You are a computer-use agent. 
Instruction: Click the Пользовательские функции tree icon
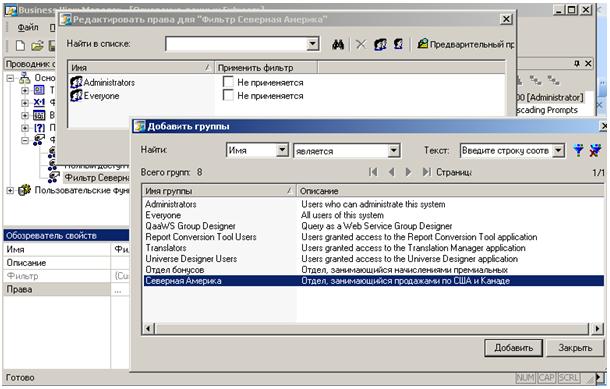[x=25, y=190]
